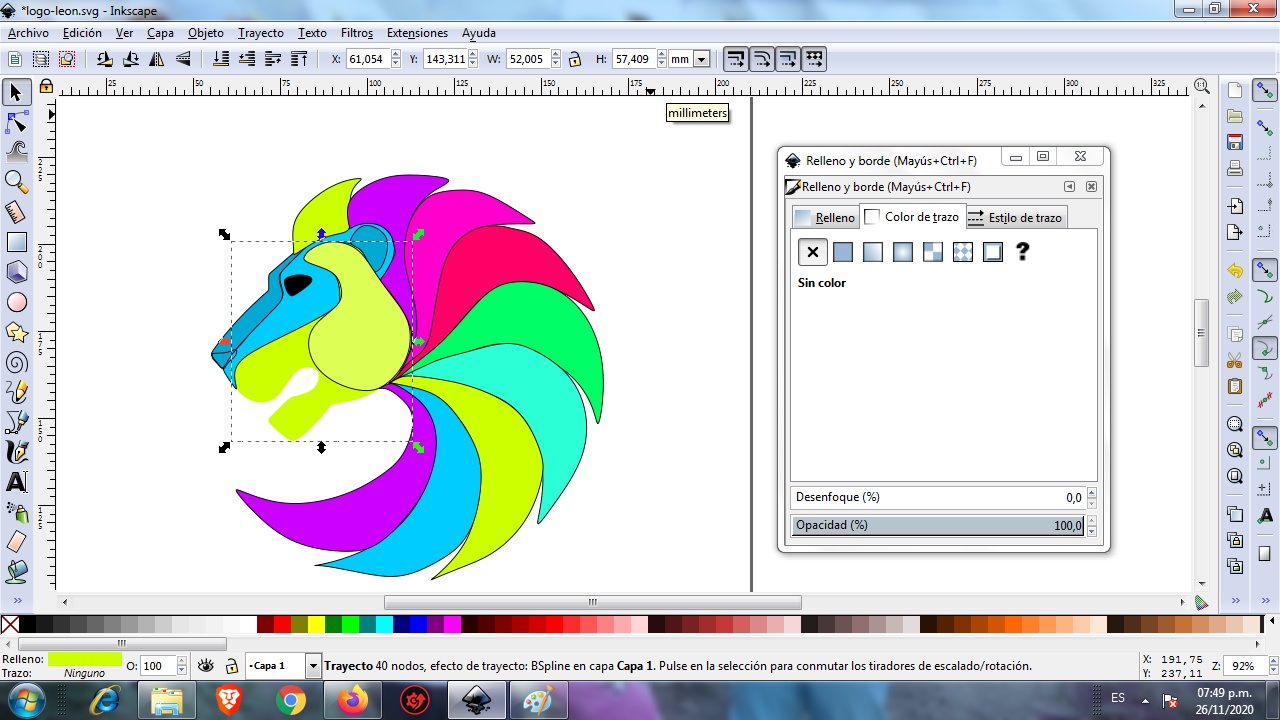The image size is (1280, 720).
Task: Adjust the Opacidad percentage slider
Action: 937,525
